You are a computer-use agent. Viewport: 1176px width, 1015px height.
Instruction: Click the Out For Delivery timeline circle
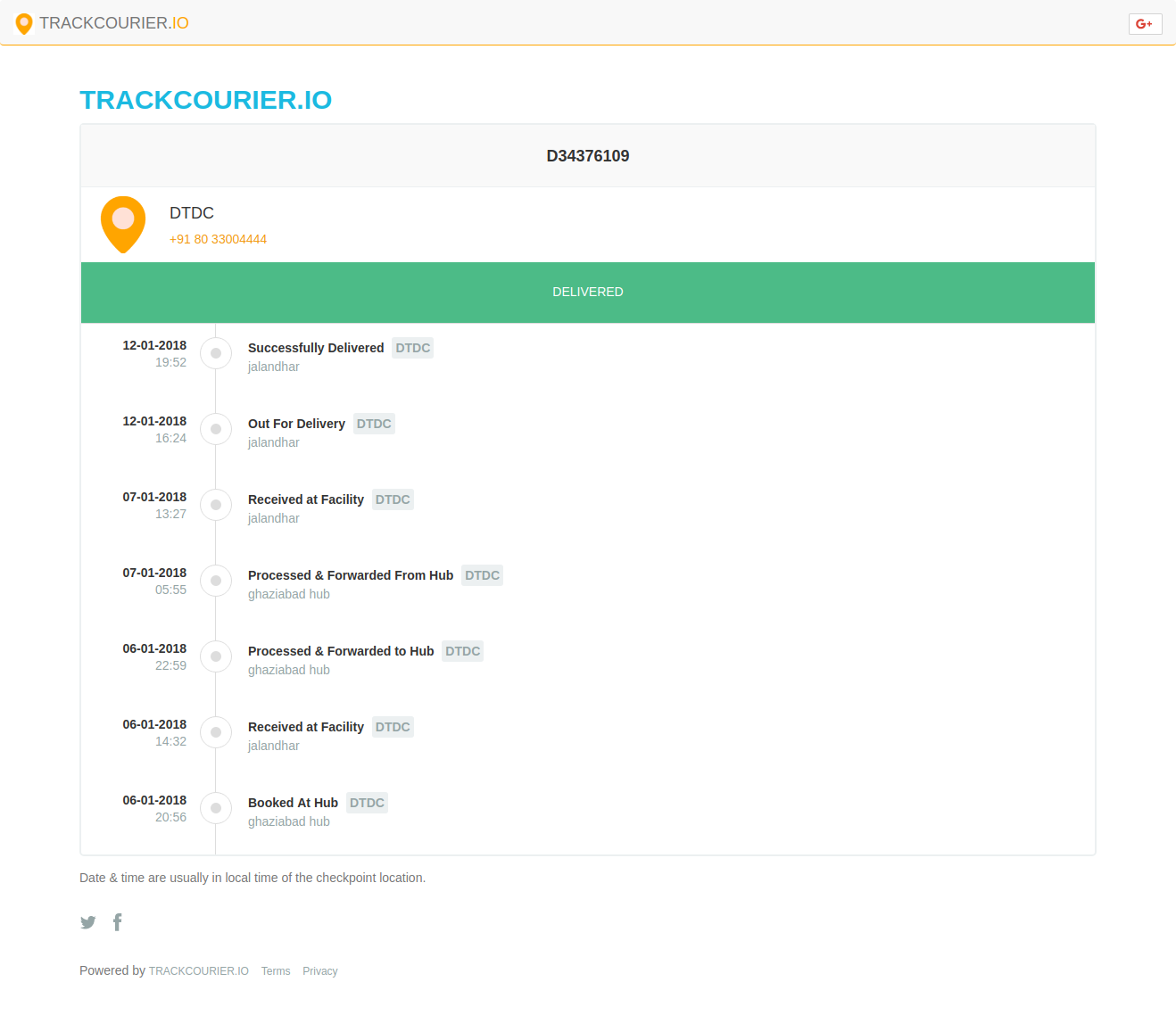click(216, 429)
